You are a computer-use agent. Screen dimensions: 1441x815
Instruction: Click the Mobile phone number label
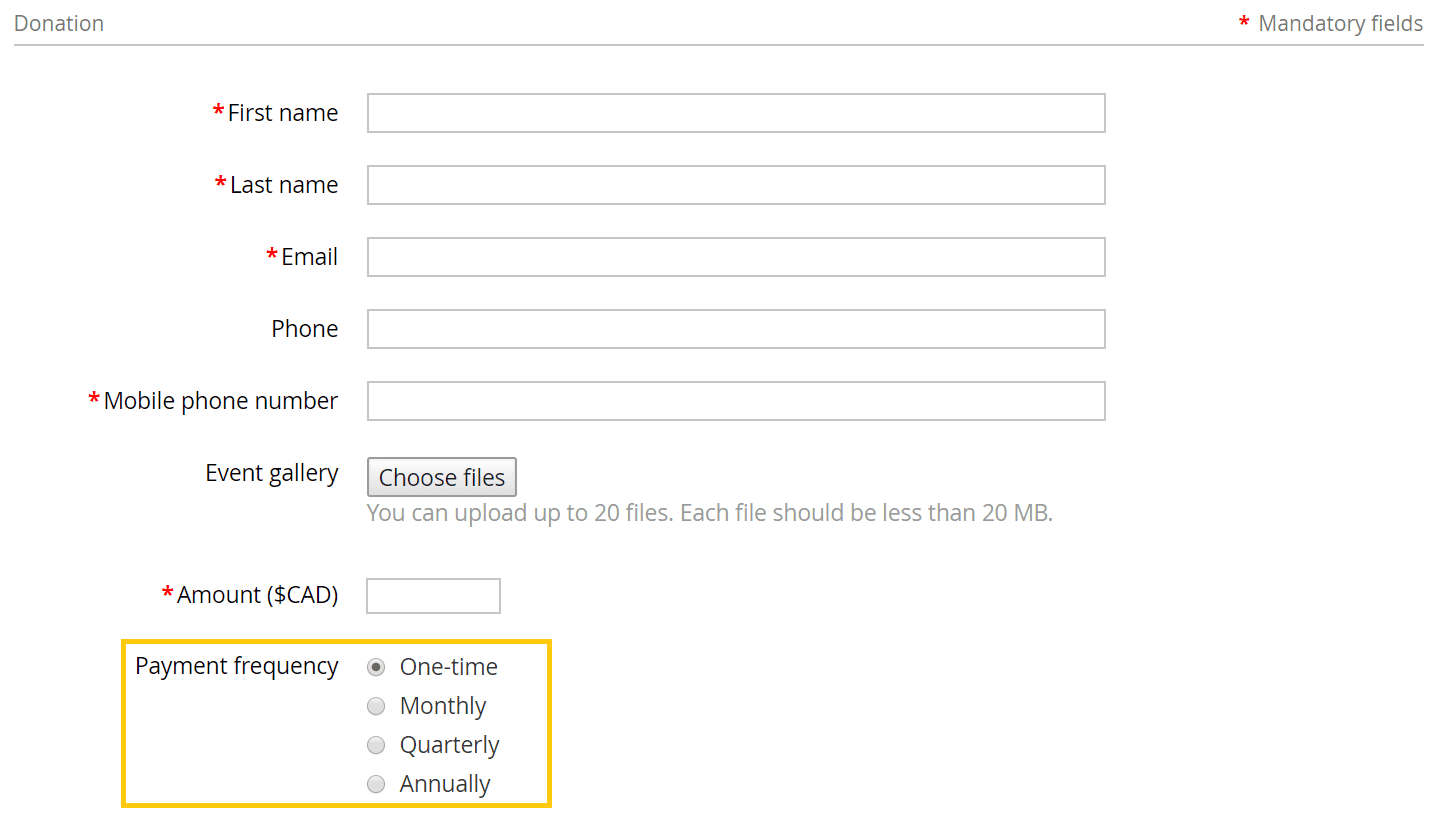coord(220,400)
